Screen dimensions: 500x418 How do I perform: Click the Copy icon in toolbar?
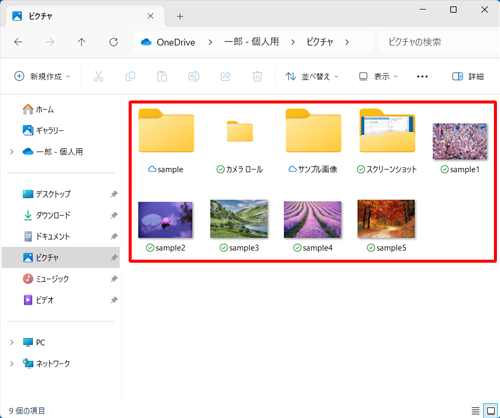[x=130, y=77]
